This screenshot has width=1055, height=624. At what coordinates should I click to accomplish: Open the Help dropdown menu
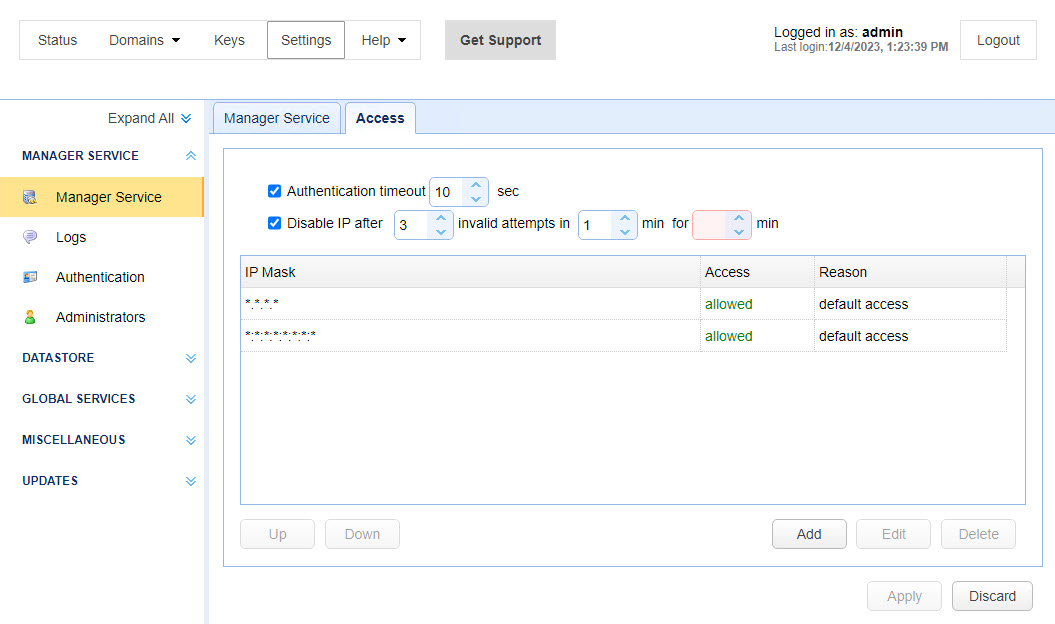click(384, 40)
